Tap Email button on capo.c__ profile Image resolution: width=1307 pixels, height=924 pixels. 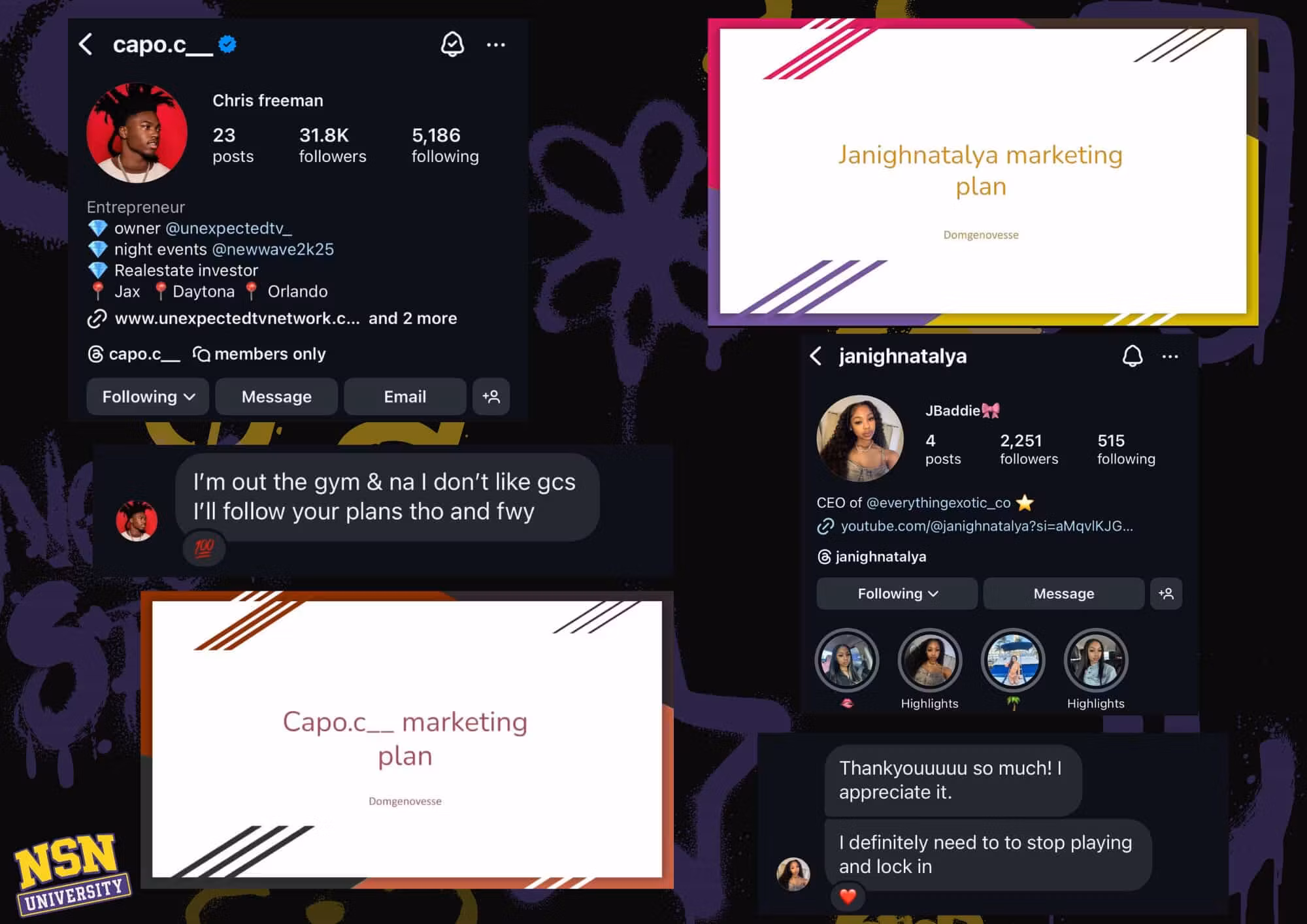click(405, 397)
